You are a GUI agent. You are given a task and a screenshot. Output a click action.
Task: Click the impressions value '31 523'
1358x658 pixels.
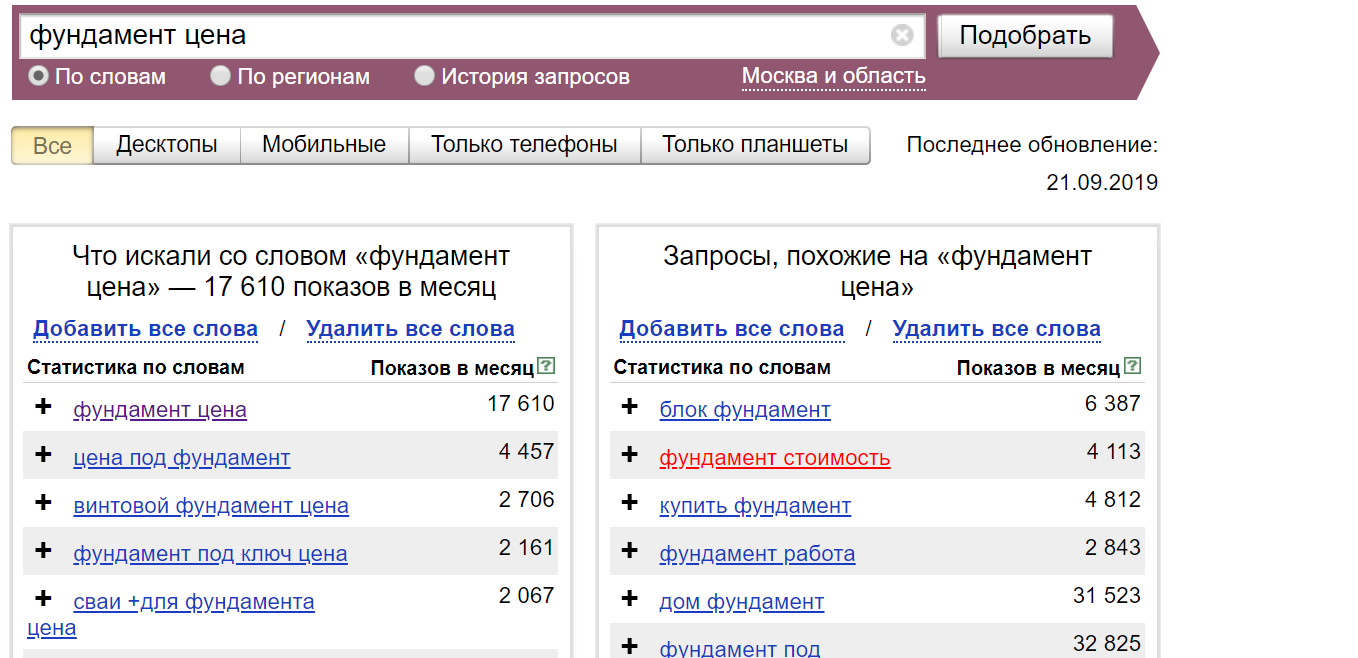[x=1107, y=595]
